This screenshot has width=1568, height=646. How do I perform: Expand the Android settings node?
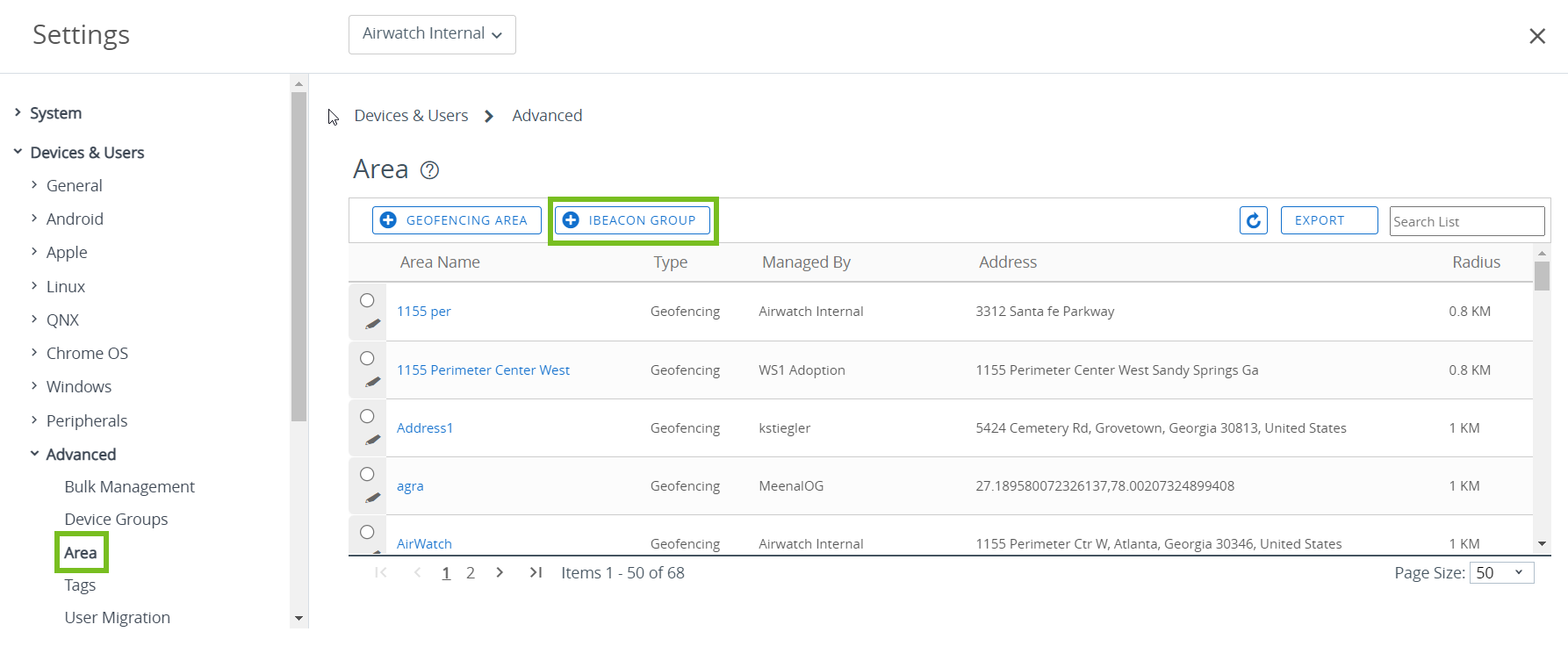pos(34,219)
